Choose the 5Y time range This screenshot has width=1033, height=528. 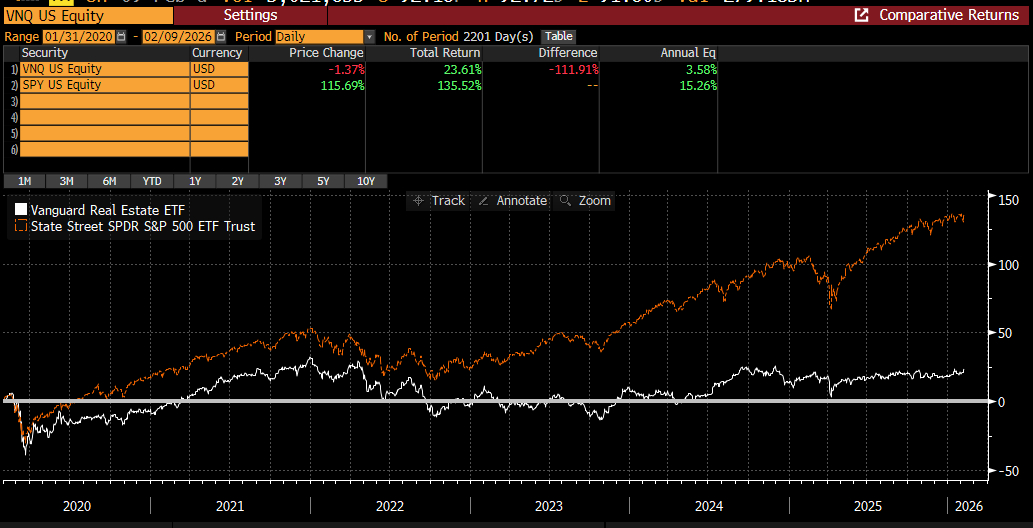pyautogui.click(x=323, y=181)
